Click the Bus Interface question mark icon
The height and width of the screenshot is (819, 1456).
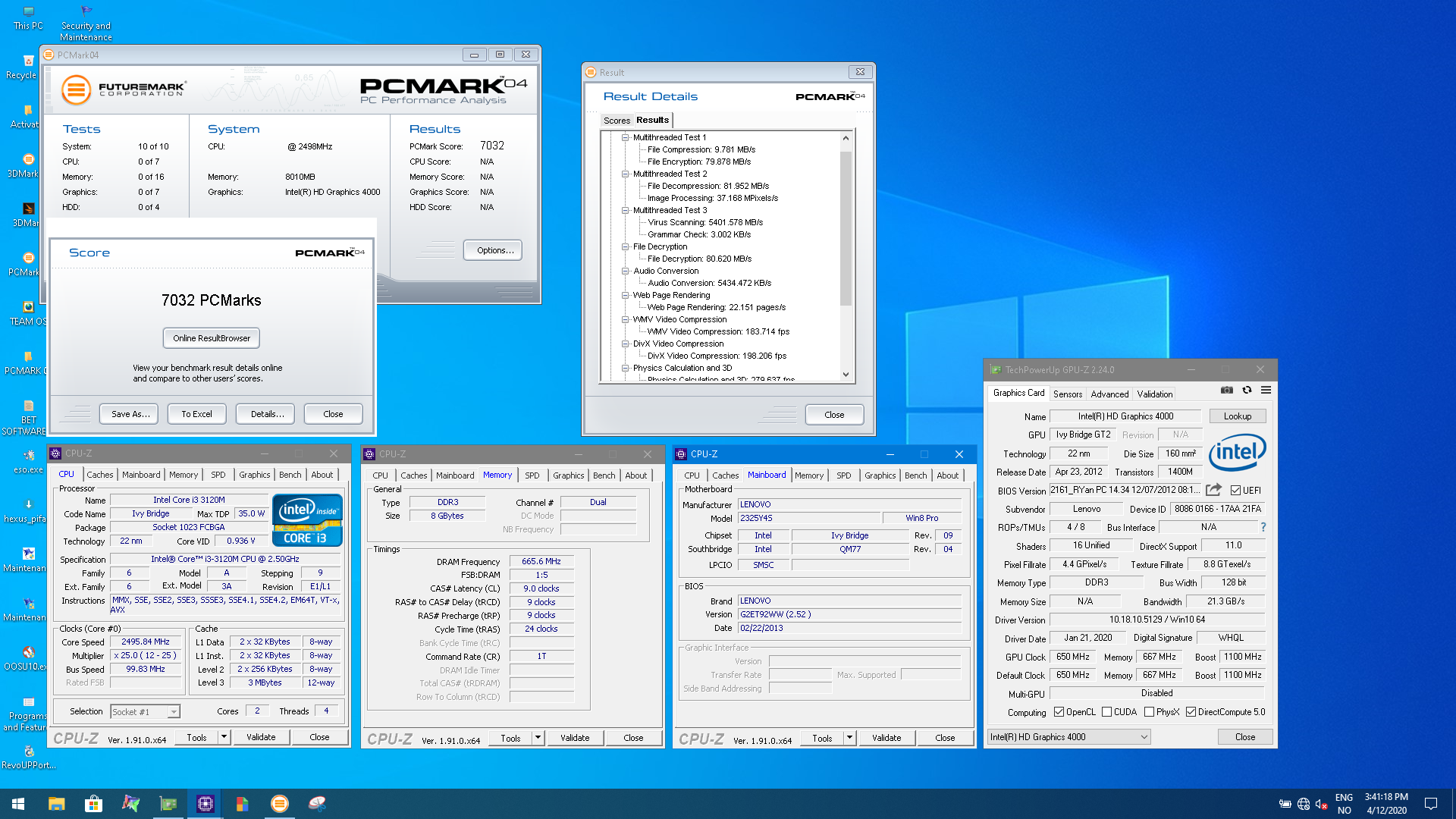pyautogui.click(x=1263, y=527)
